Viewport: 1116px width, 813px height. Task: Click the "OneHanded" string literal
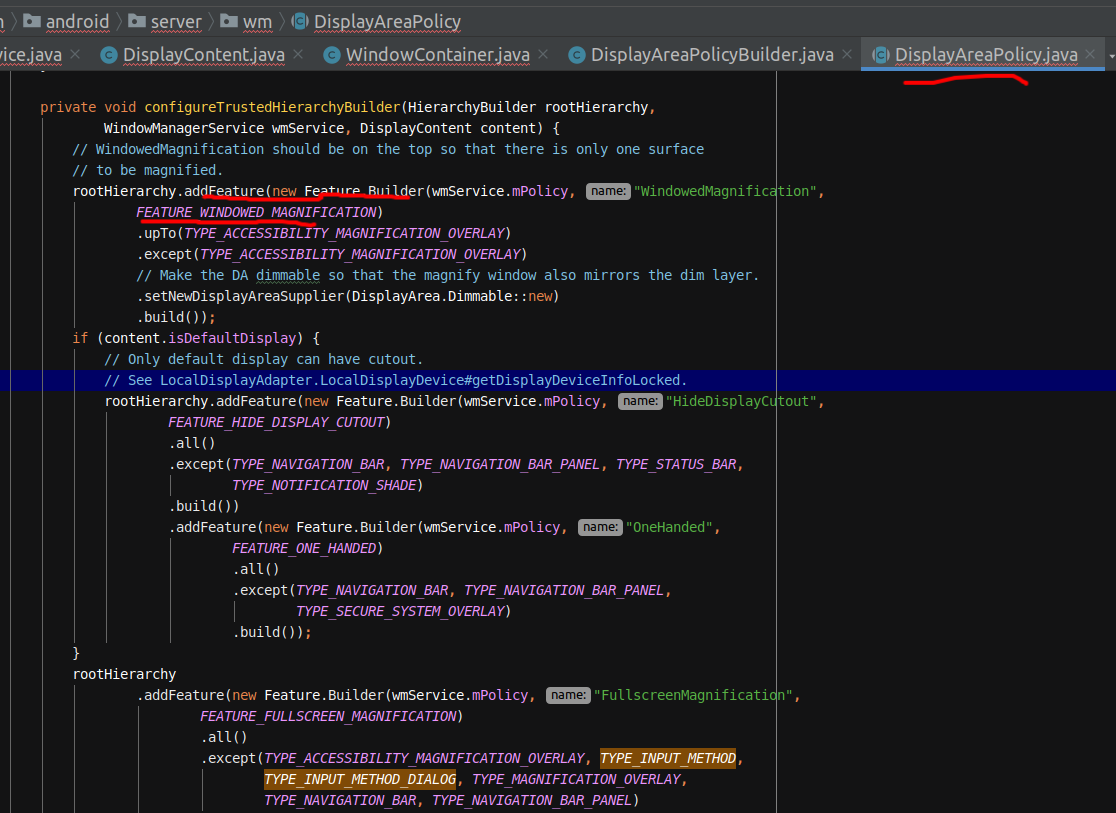click(x=669, y=527)
